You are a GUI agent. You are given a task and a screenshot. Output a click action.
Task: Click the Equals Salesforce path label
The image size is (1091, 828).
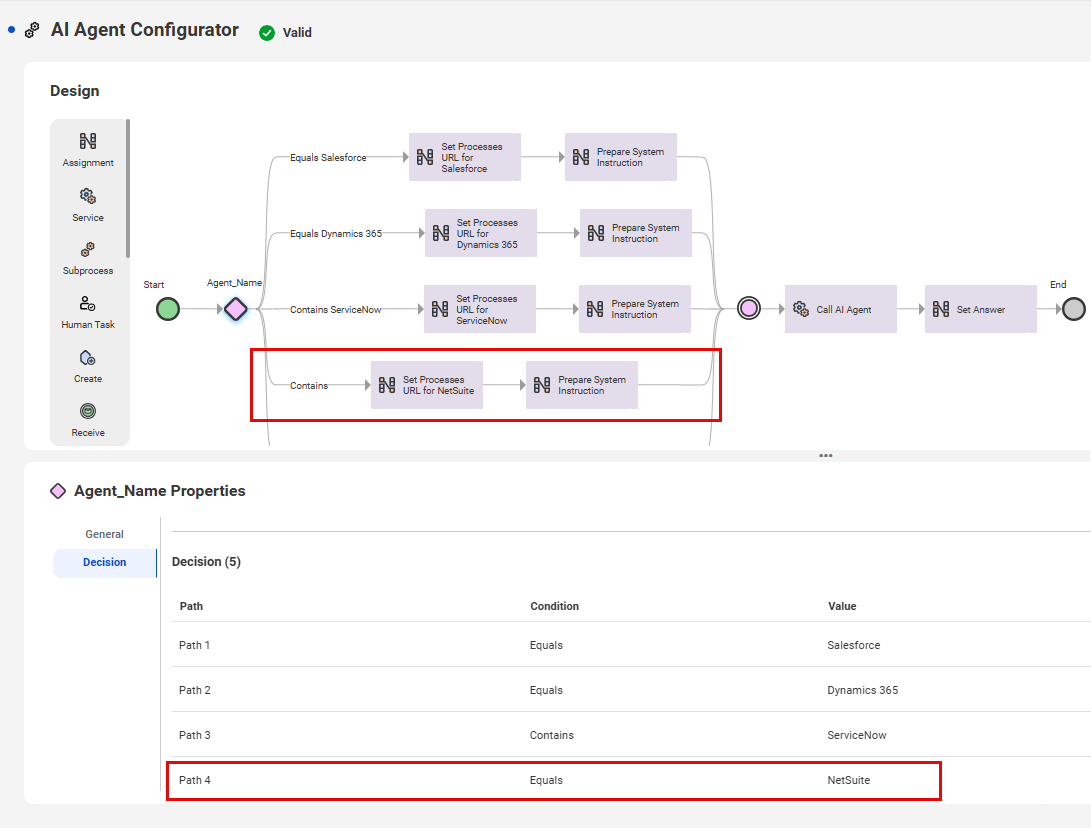(x=328, y=158)
